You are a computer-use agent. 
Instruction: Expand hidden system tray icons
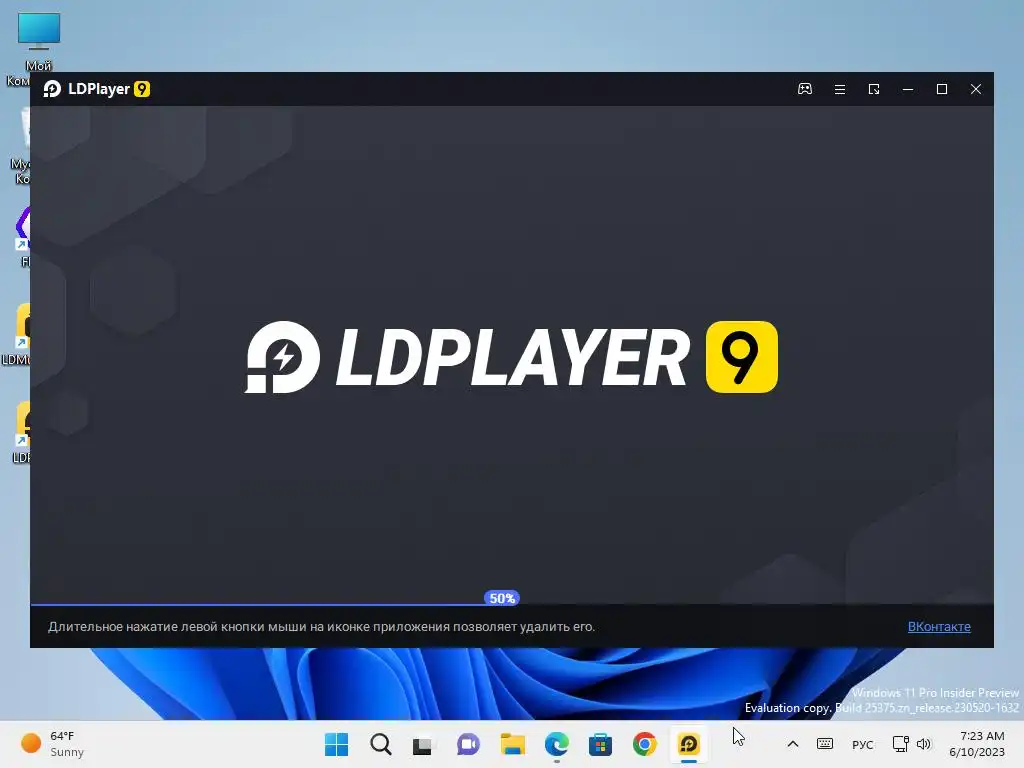(x=792, y=744)
